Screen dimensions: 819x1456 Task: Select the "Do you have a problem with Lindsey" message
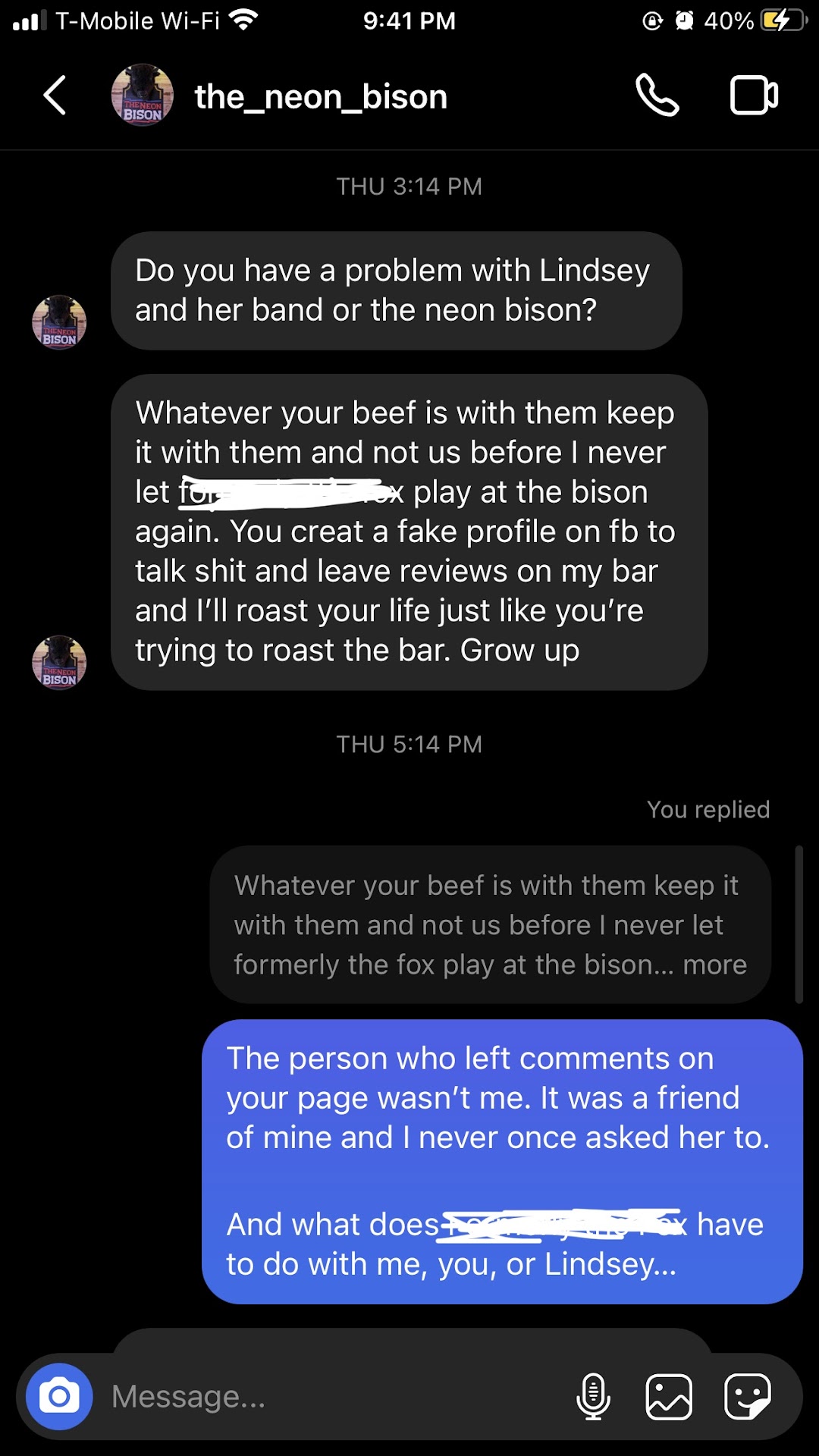[396, 290]
